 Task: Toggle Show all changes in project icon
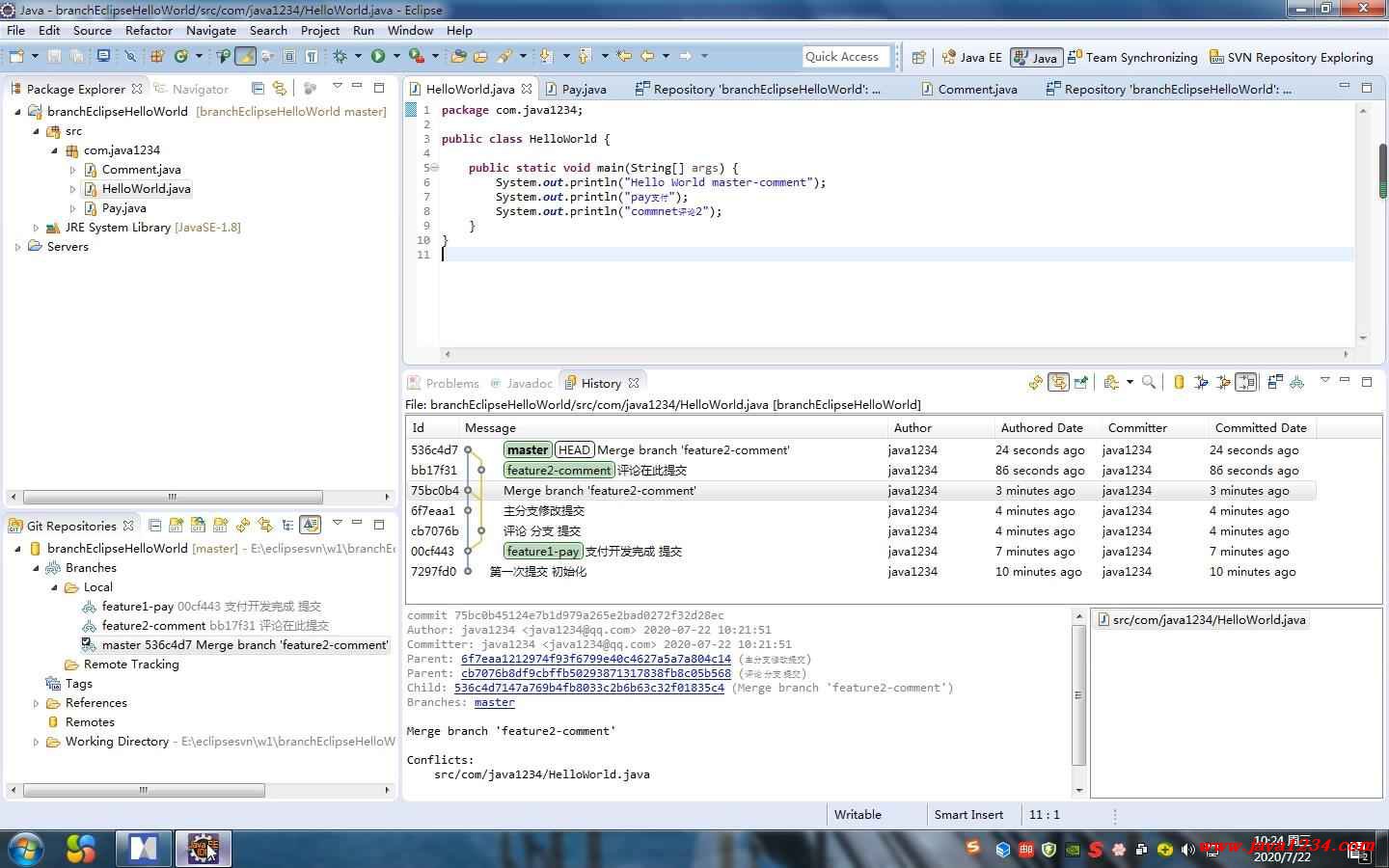1201,383
